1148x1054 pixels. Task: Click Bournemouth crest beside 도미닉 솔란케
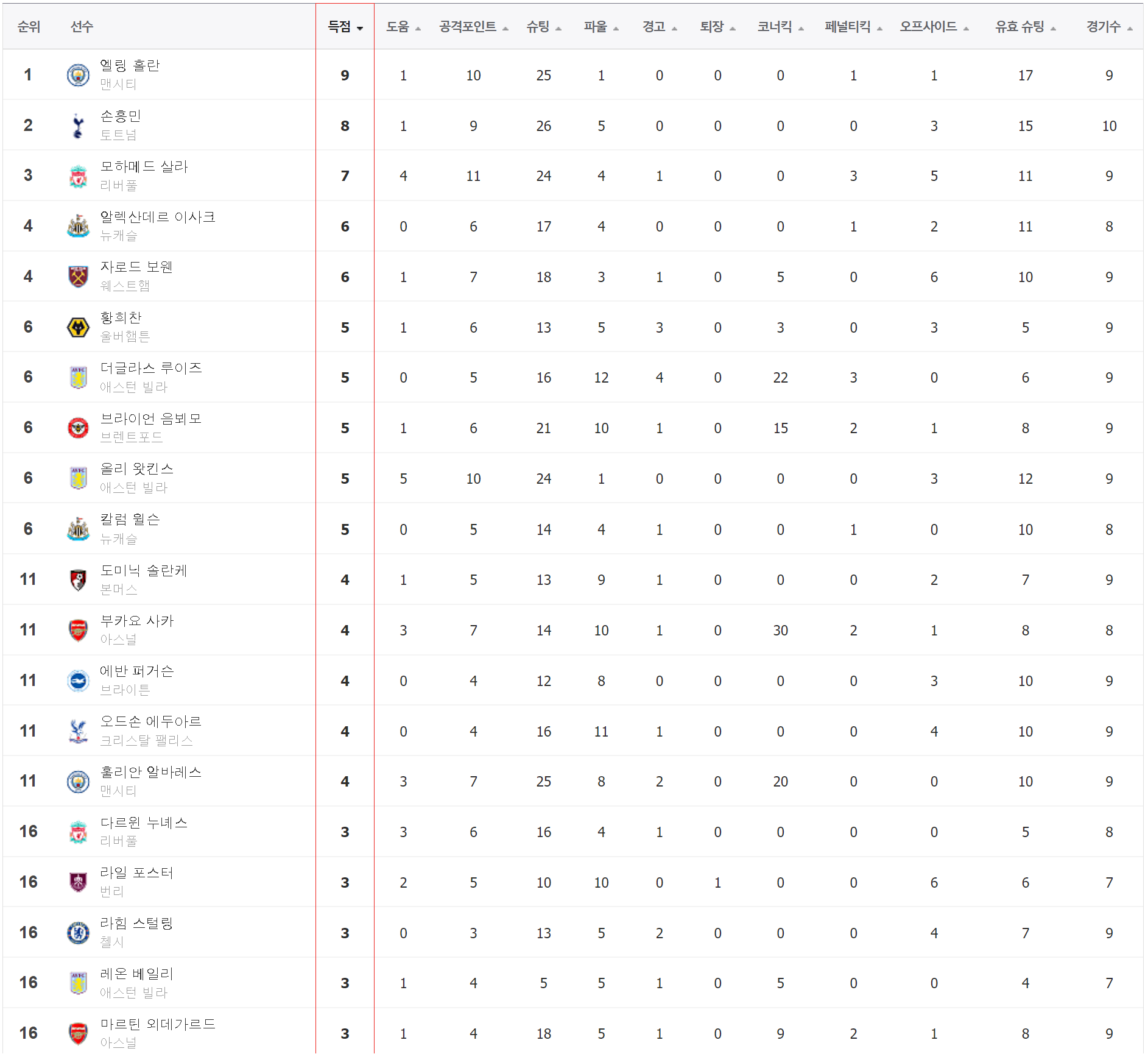tap(78, 579)
